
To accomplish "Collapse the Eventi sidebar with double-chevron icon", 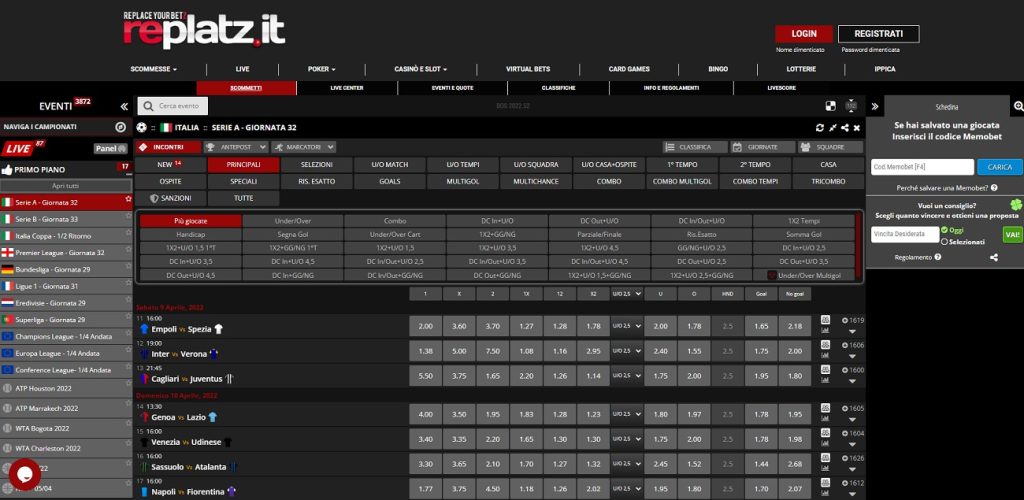I will [124, 106].
